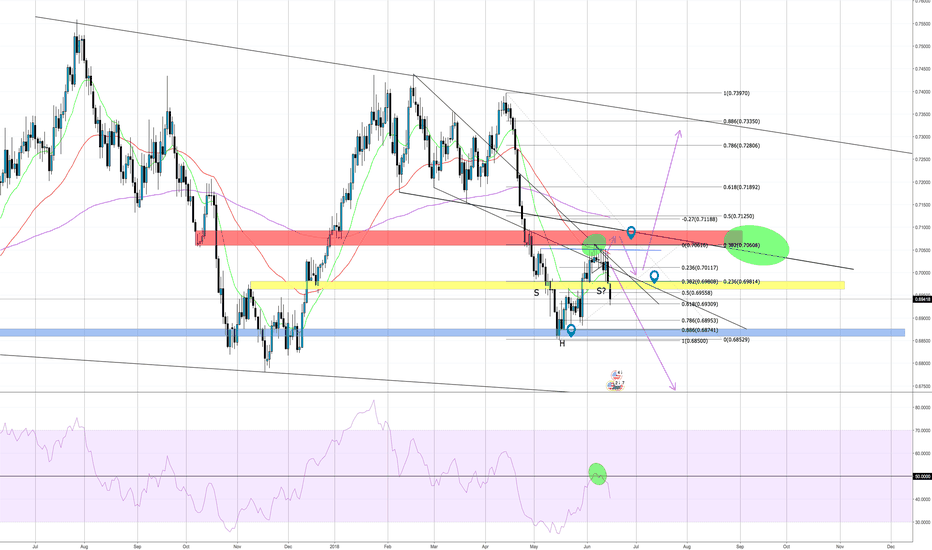Select the yellow horizontal zone rectangle
Image resolution: width=932 pixels, height=550 pixels.
(547, 285)
